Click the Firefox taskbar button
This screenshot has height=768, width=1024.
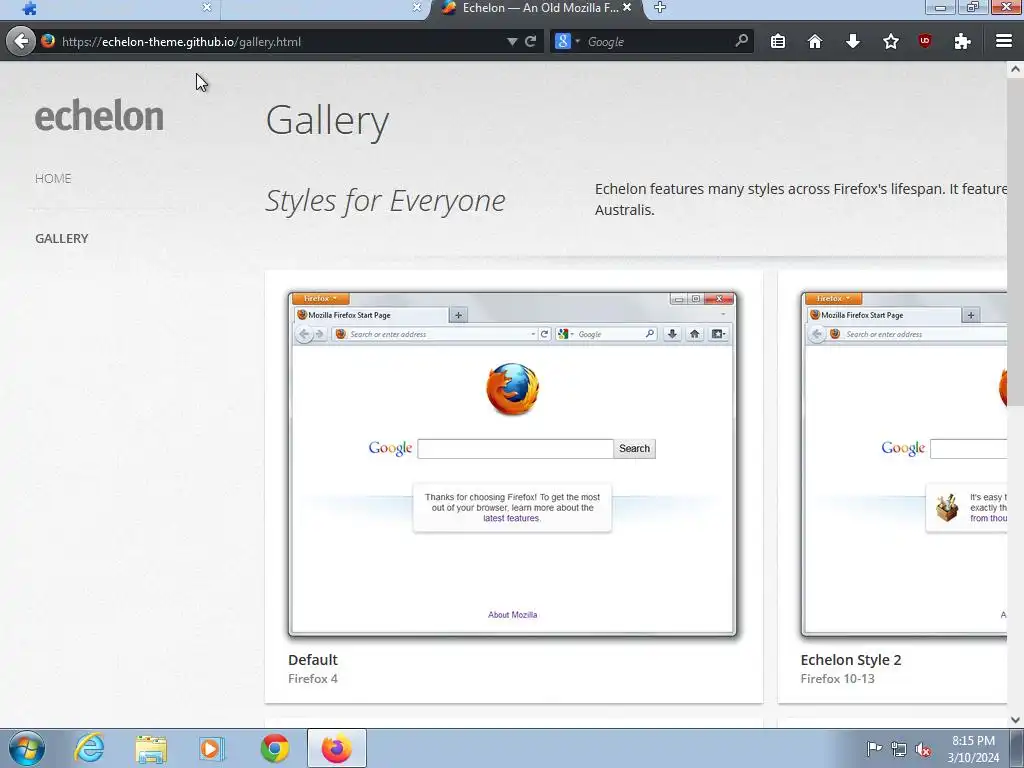[x=336, y=748]
